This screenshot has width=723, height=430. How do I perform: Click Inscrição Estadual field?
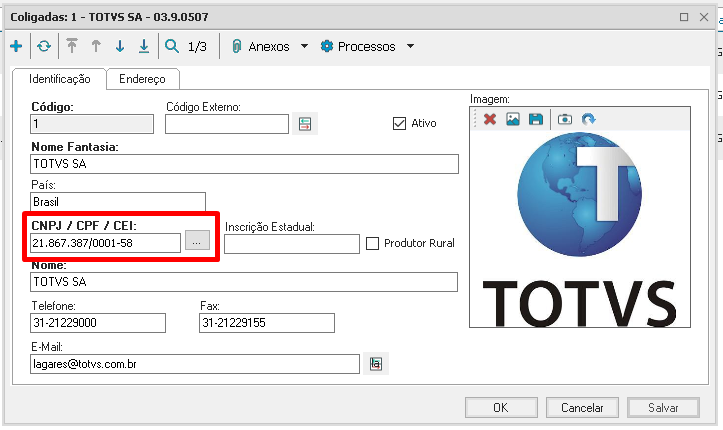pyautogui.click(x=292, y=244)
